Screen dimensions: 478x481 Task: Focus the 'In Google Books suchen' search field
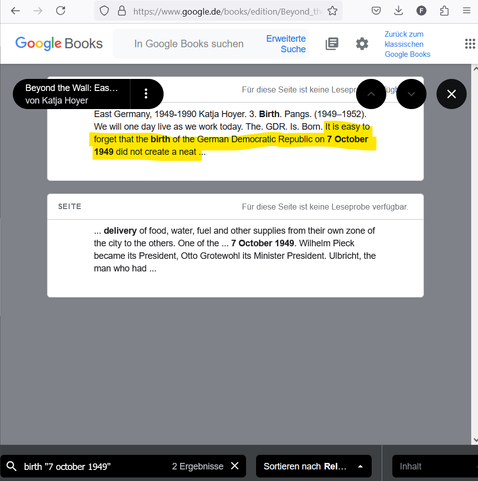[189, 44]
